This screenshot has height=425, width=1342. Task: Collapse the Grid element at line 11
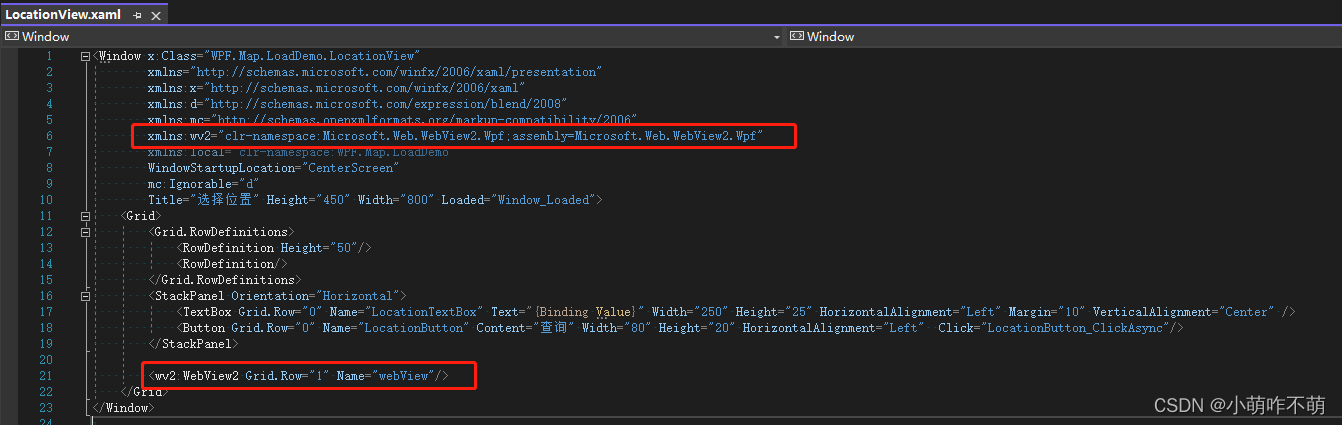[86, 216]
